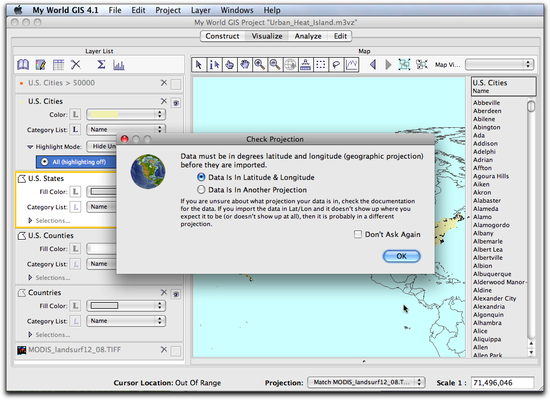The height and width of the screenshot is (400, 550).
Task: Select the profile graph line tool
Action: pos(351,65)
